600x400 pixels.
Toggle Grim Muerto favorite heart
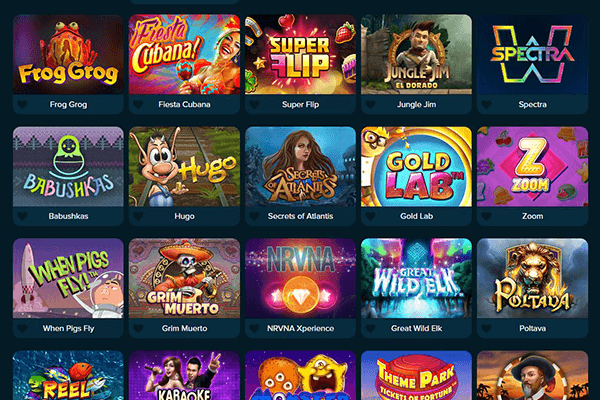138,328
